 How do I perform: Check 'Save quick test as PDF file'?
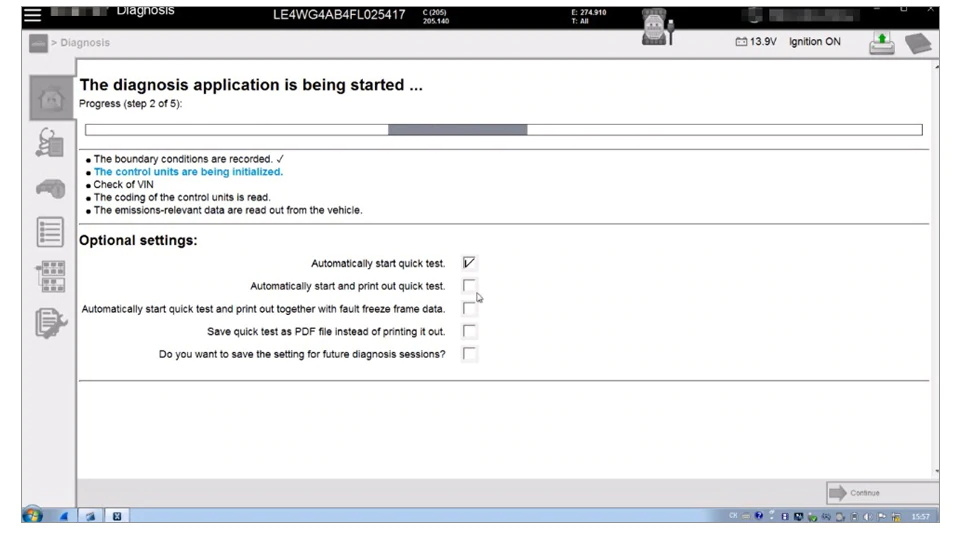pos(470,331)
